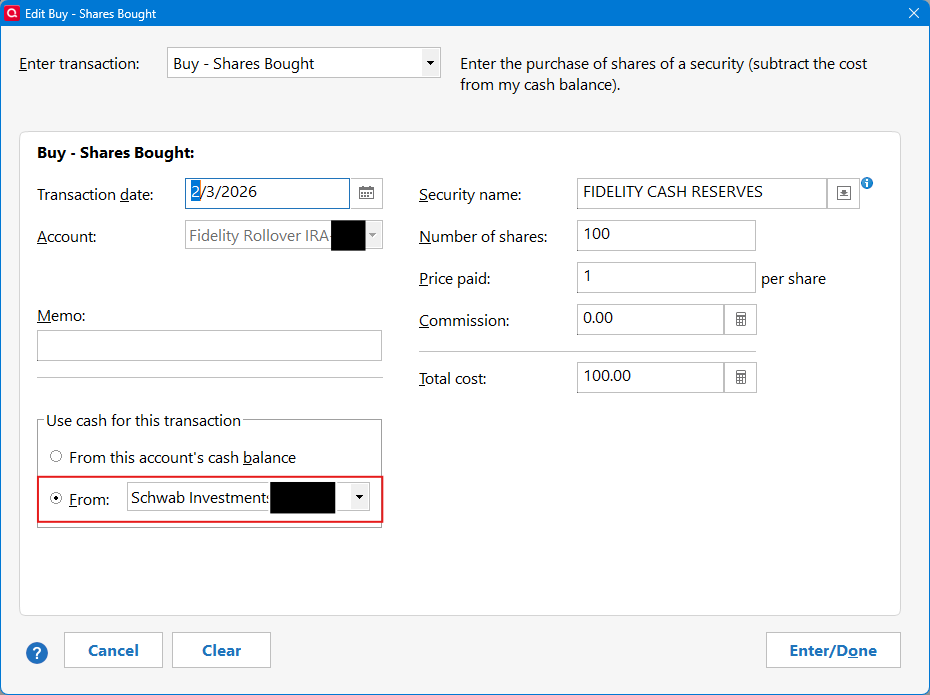
Task: Open the transaction date calendar picker
Action: (367, 193)
